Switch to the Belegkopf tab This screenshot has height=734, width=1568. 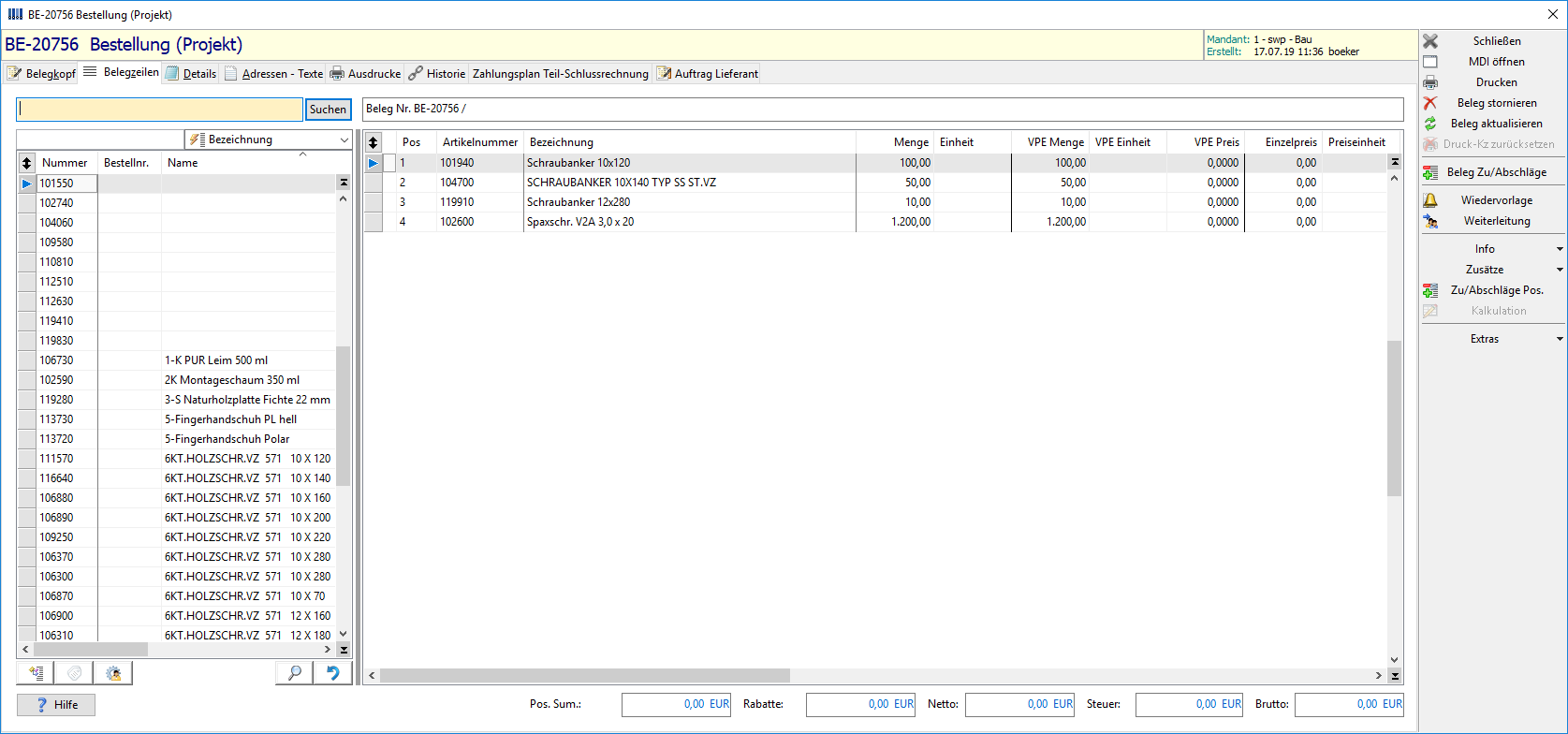click(x=41, y=73)
